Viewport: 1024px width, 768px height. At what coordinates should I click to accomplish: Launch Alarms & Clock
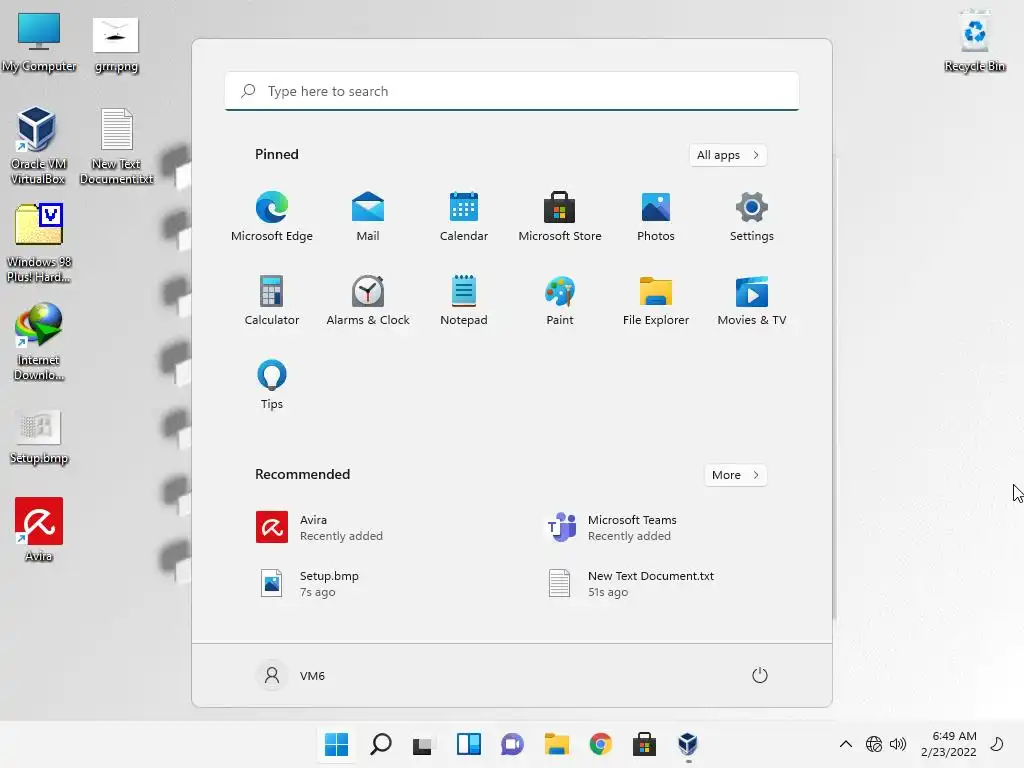[x=368, y=301]
